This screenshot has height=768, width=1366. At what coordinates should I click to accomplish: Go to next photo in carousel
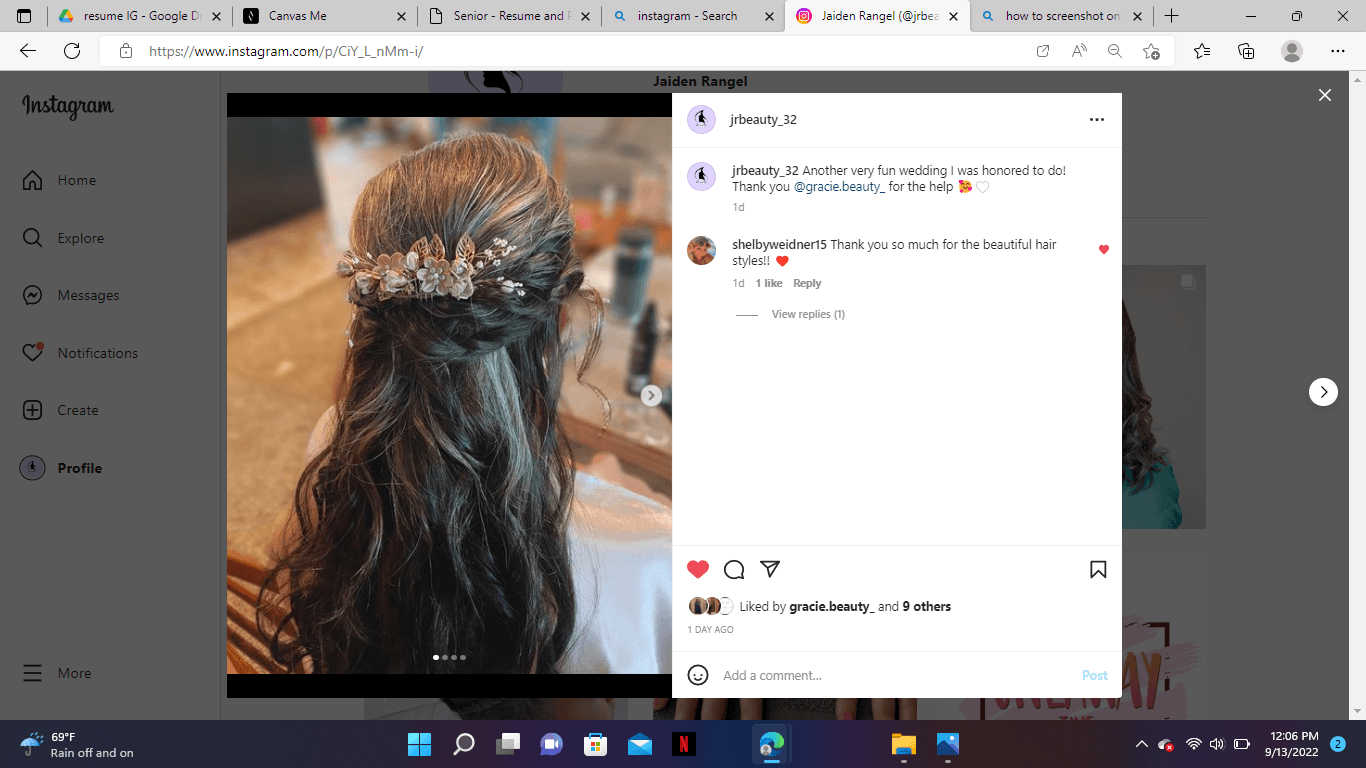pyautogui.click(x=651, y=395)
